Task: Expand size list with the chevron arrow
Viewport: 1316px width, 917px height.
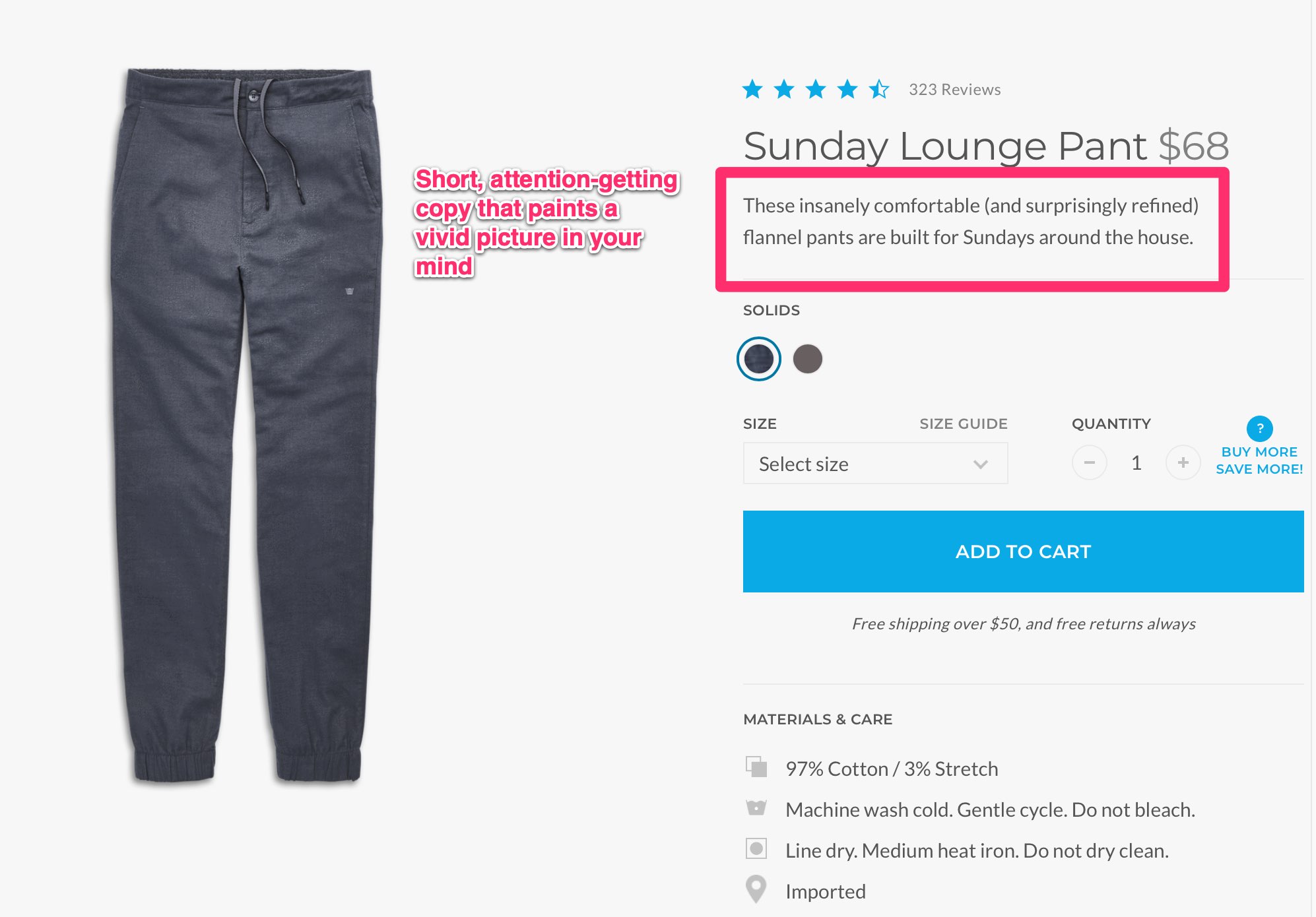Action: point(981,464)
